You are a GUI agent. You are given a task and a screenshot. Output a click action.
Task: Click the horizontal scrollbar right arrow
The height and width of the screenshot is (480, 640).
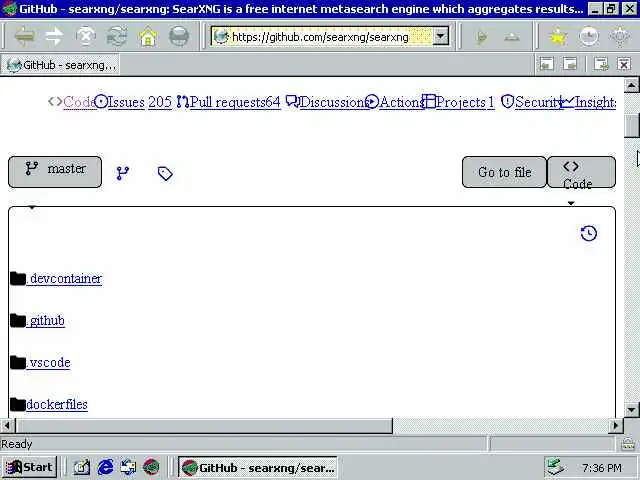click(x=615, y=426)
